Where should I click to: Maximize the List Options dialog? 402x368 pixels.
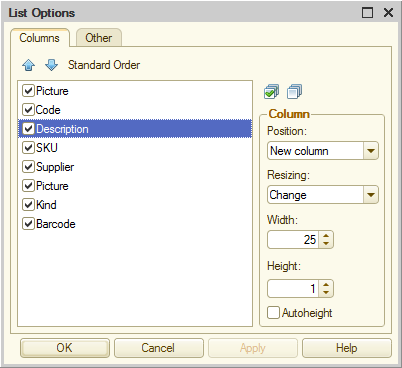point(367,13)
